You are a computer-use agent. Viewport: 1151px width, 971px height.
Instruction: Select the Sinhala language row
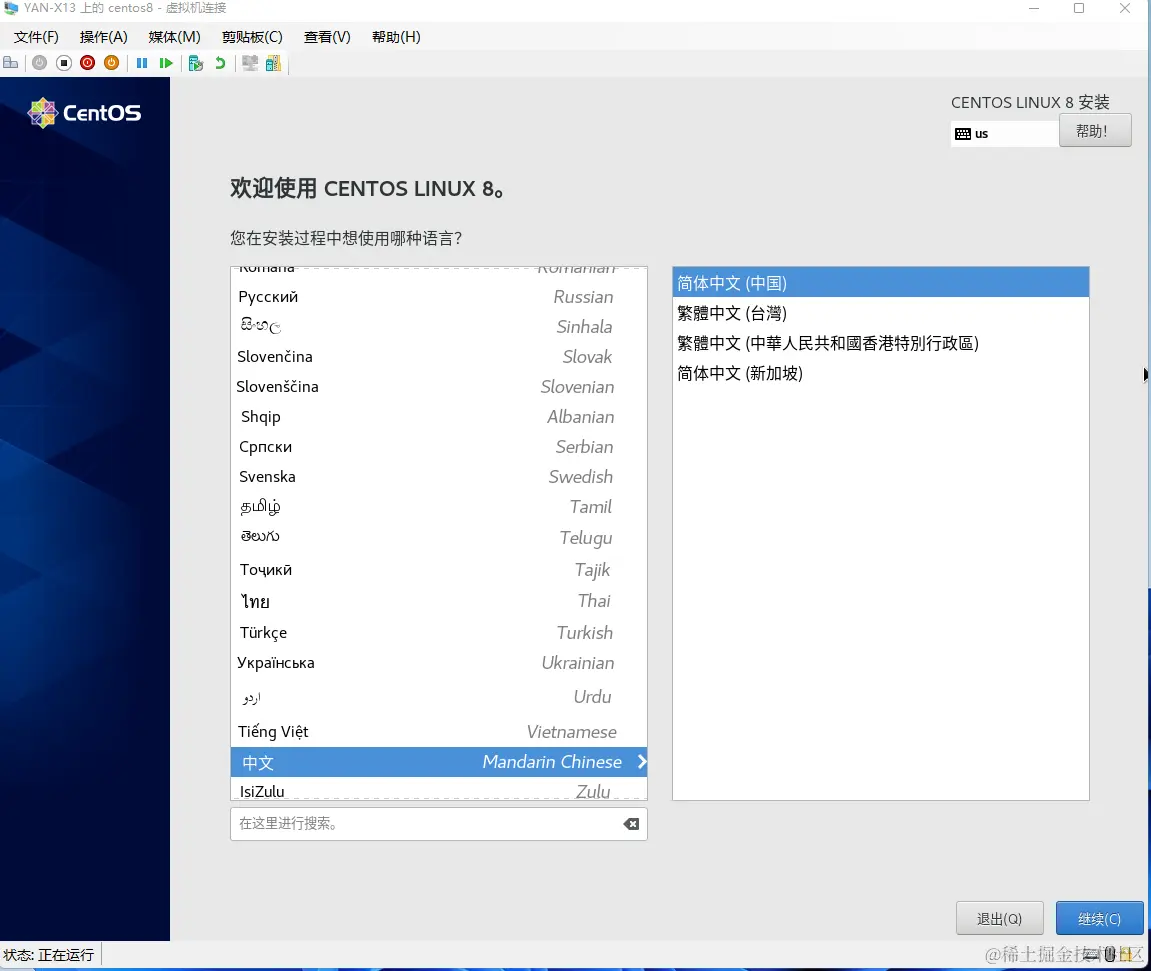438,327
